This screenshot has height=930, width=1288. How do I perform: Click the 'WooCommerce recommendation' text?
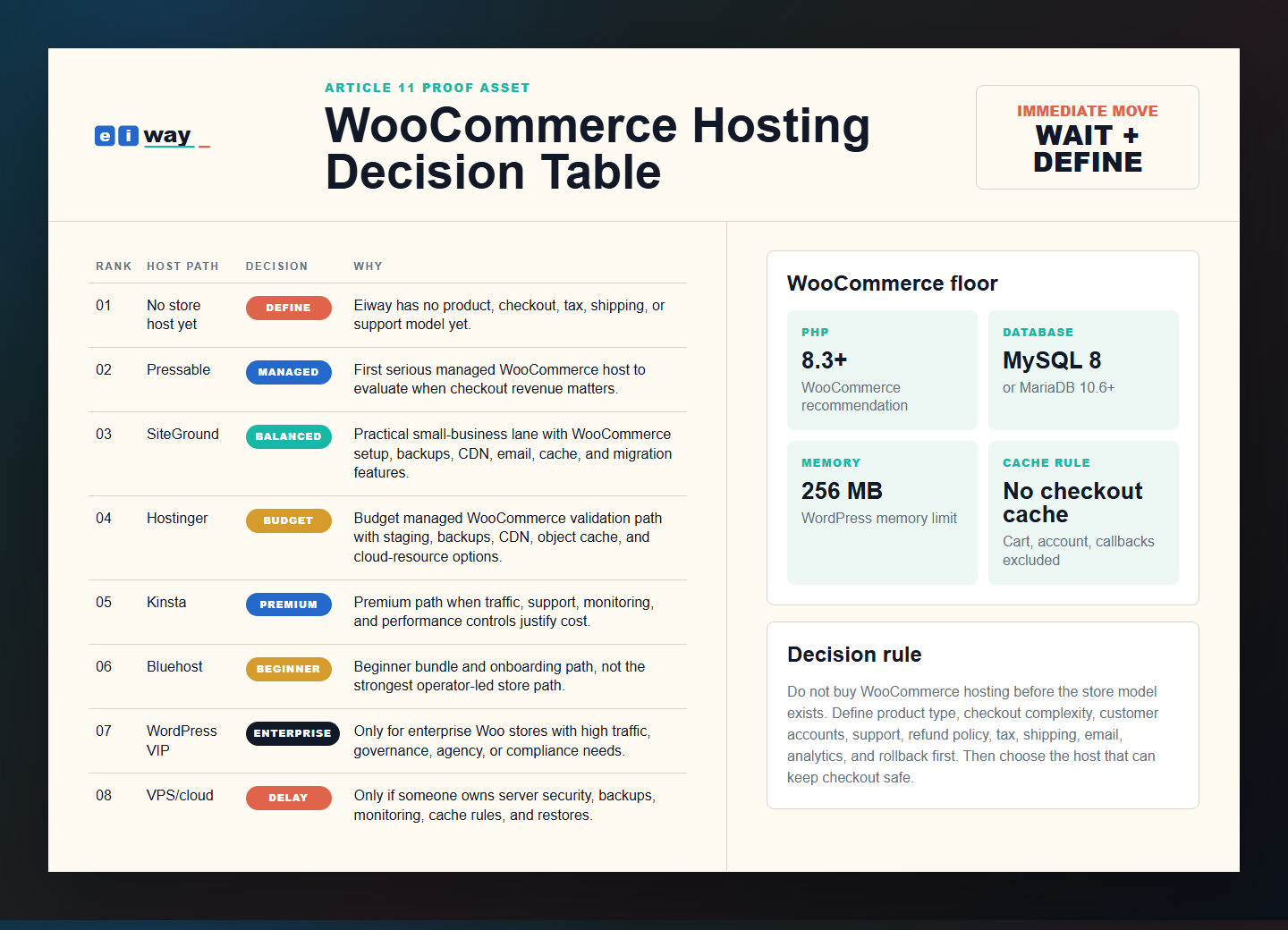[x=854, y=397]
